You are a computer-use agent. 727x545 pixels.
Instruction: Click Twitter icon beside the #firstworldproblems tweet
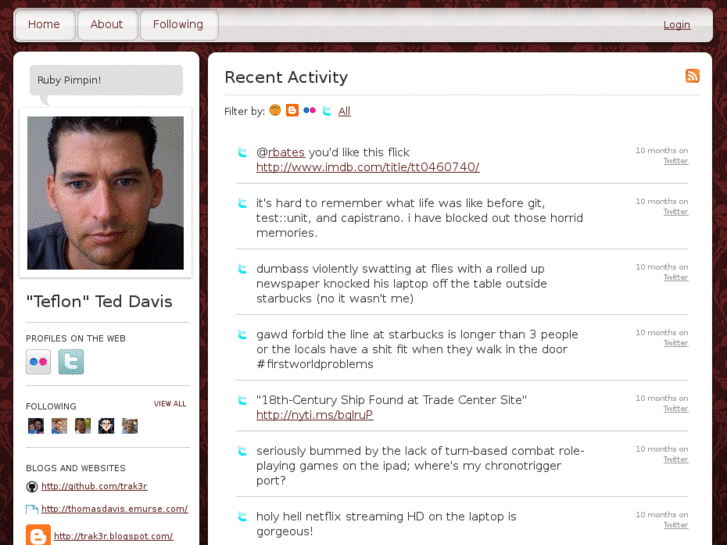242,334
